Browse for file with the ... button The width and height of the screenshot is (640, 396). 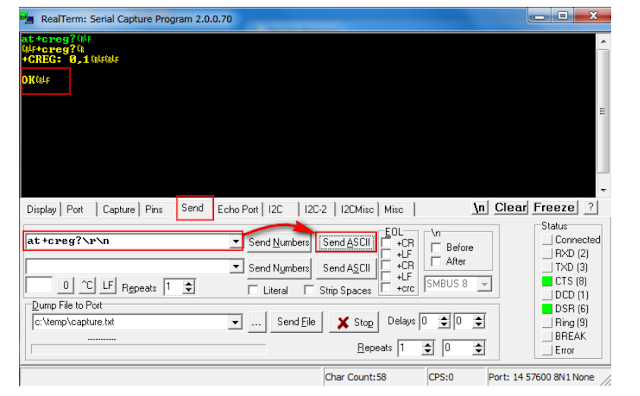(x=256, y=323)
